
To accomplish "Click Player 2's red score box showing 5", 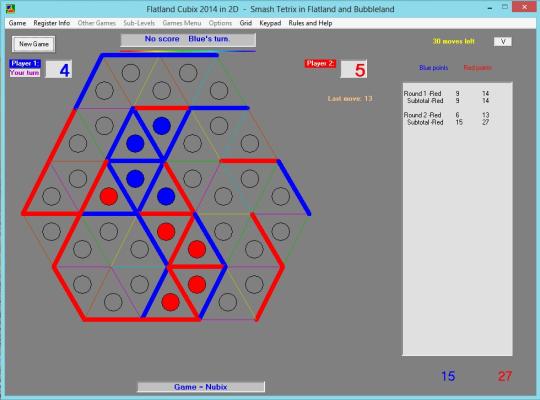I will (x=354, y=70).
